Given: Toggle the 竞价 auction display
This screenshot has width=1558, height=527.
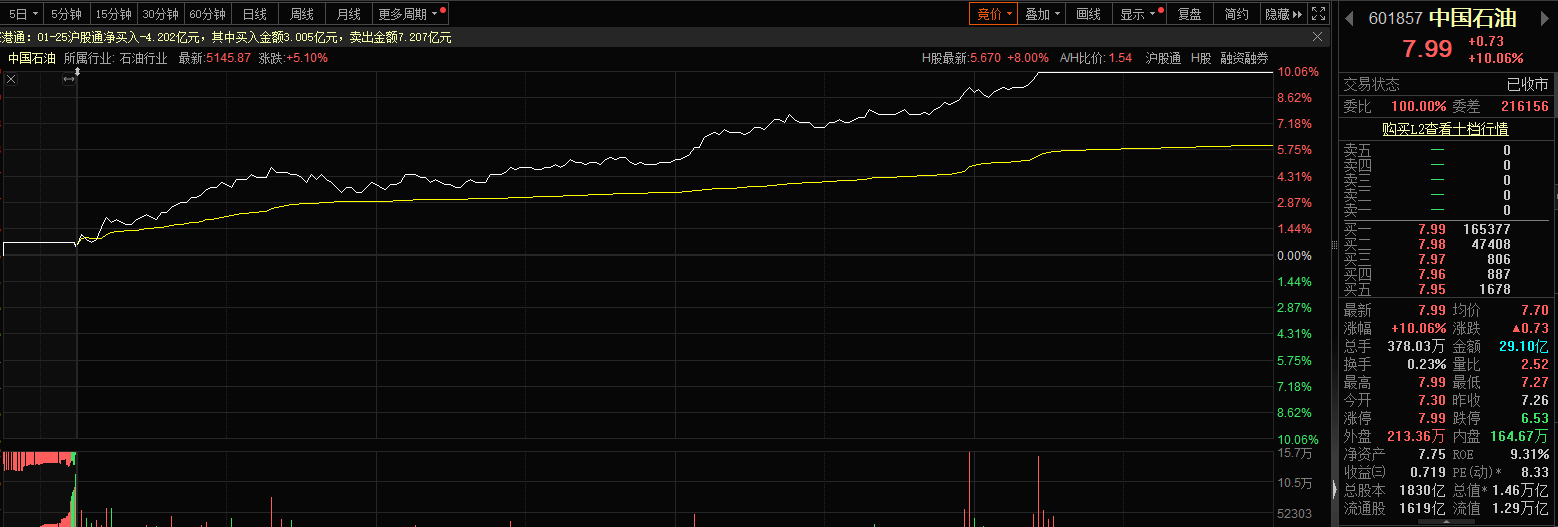Looking at the screenshot, I should [x=993, y=14].
